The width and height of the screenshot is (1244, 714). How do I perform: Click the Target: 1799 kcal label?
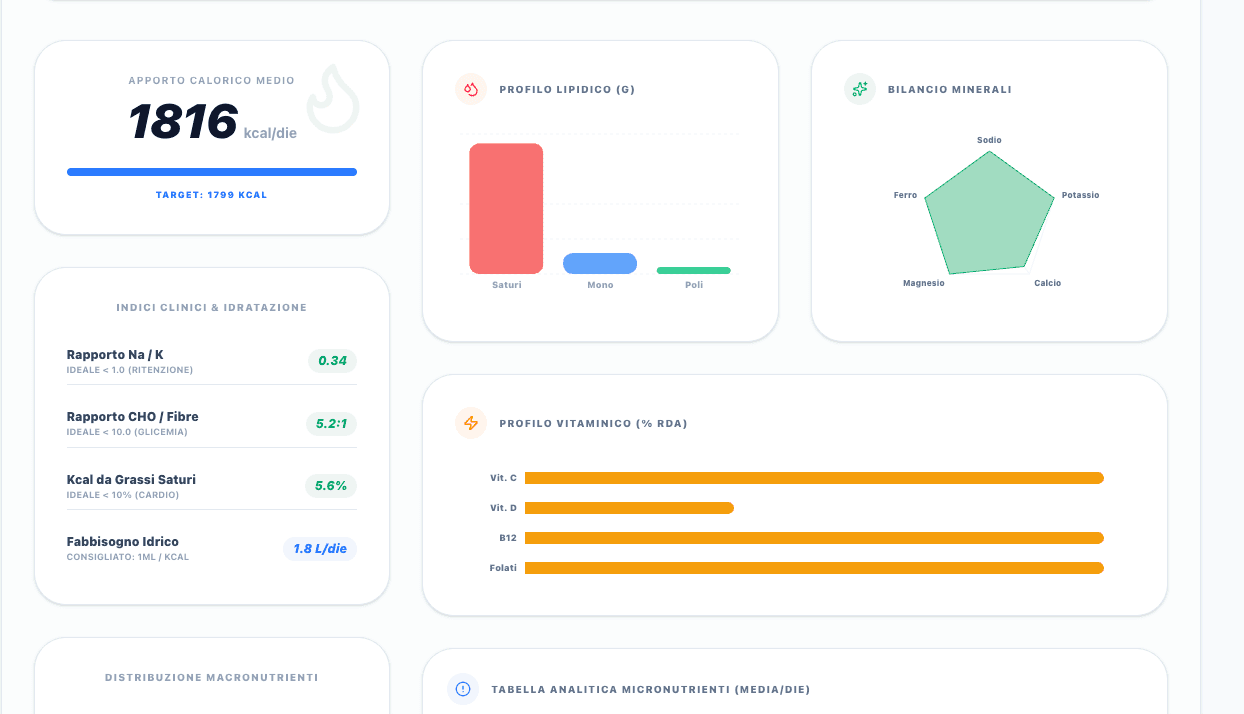pyautogui.click(x=212, y=195)
